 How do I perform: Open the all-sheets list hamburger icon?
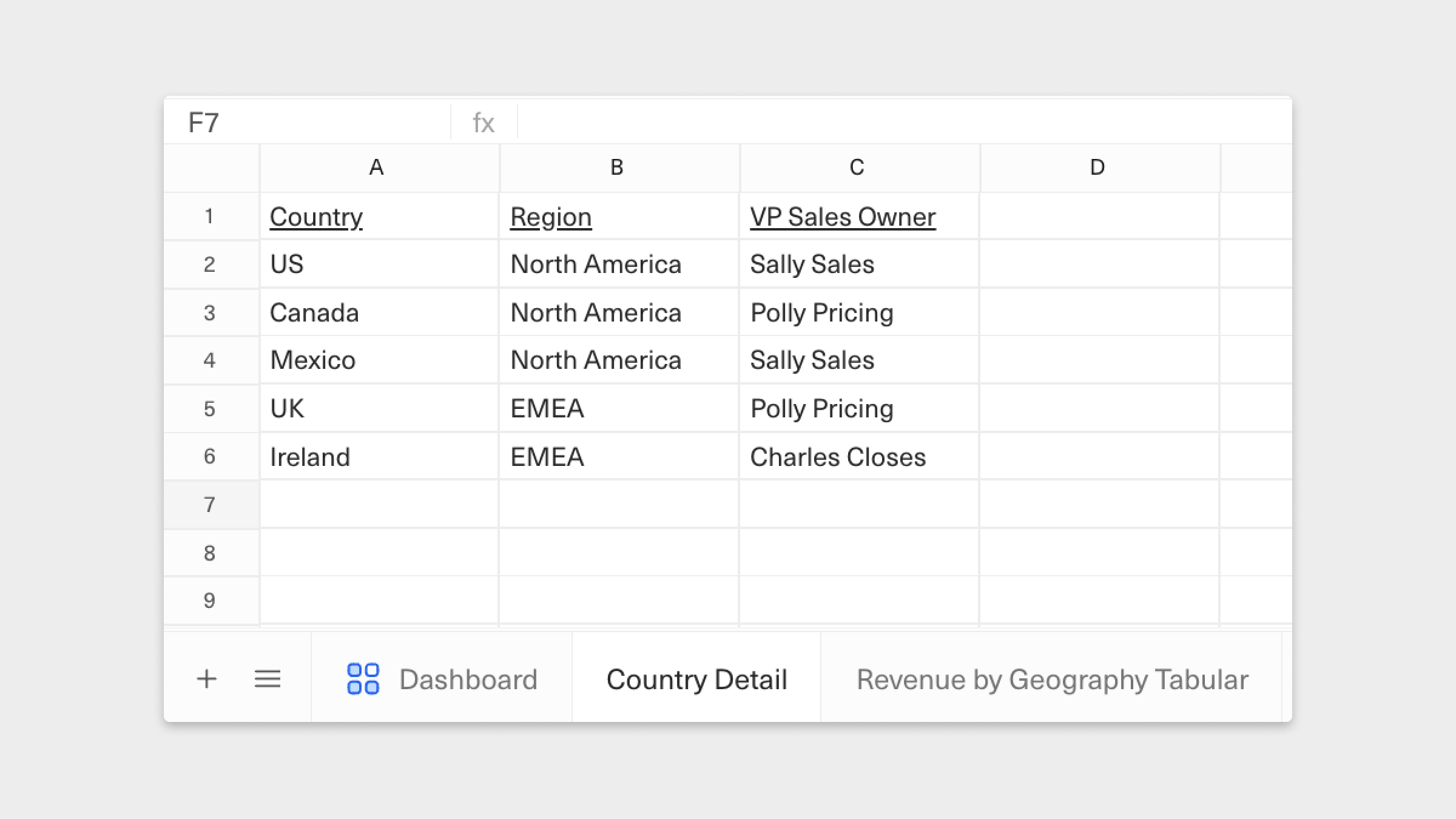pos(267,679)
